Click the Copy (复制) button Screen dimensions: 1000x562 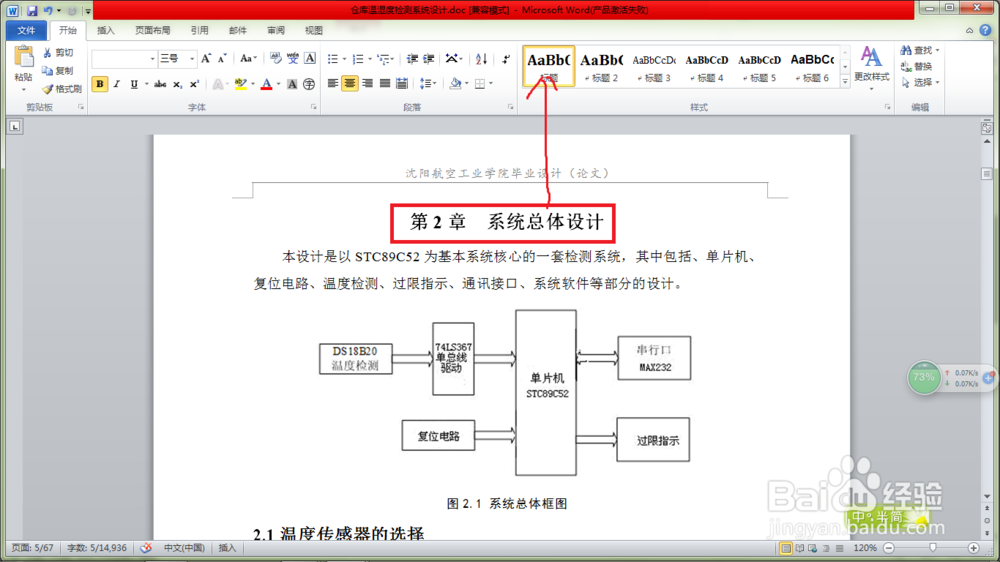coord(58,71)
